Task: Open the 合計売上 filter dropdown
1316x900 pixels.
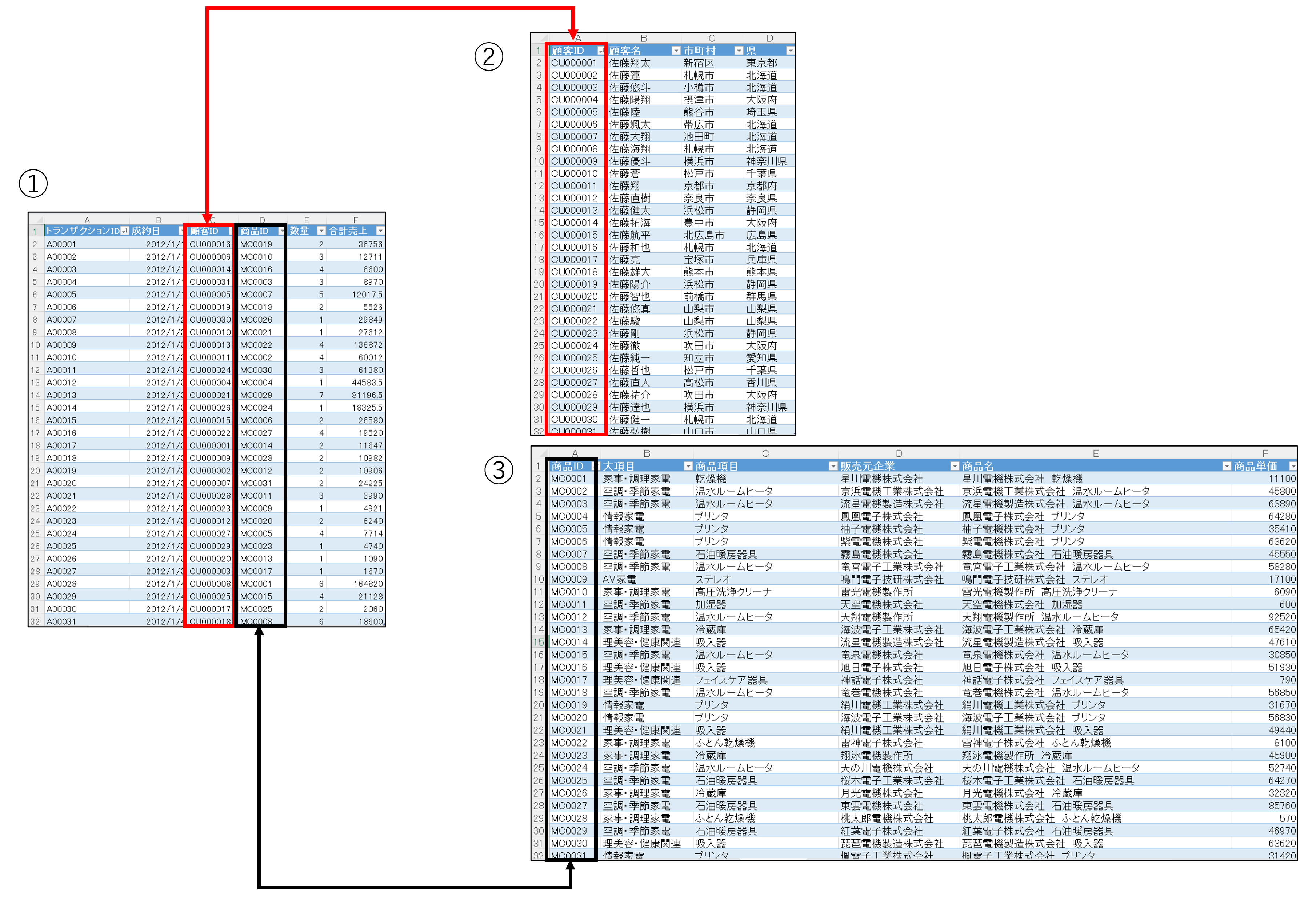Action: coord(380,231)
